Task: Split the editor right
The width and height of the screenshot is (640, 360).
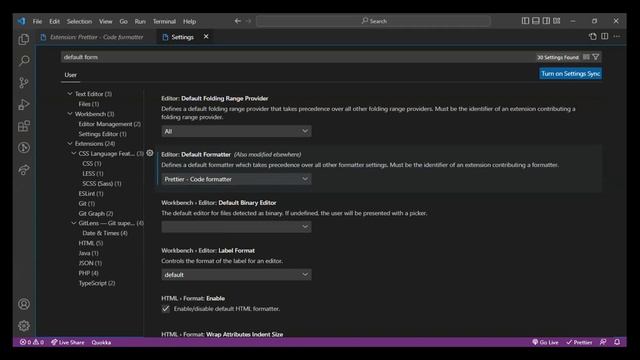Action: pos(604,36)
